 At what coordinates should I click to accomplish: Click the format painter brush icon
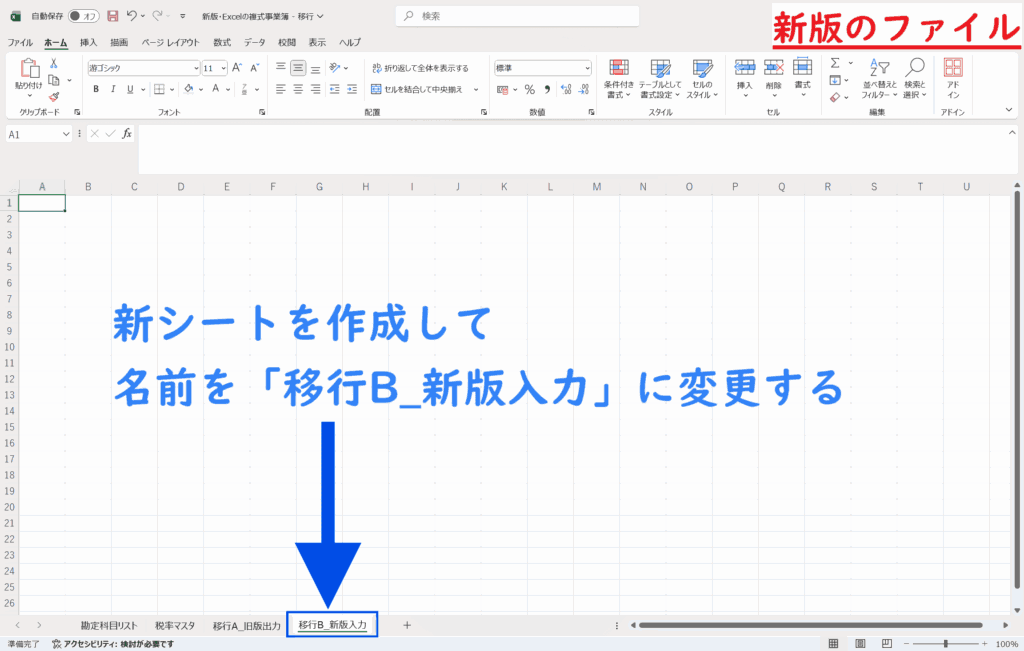click(54, 97)
